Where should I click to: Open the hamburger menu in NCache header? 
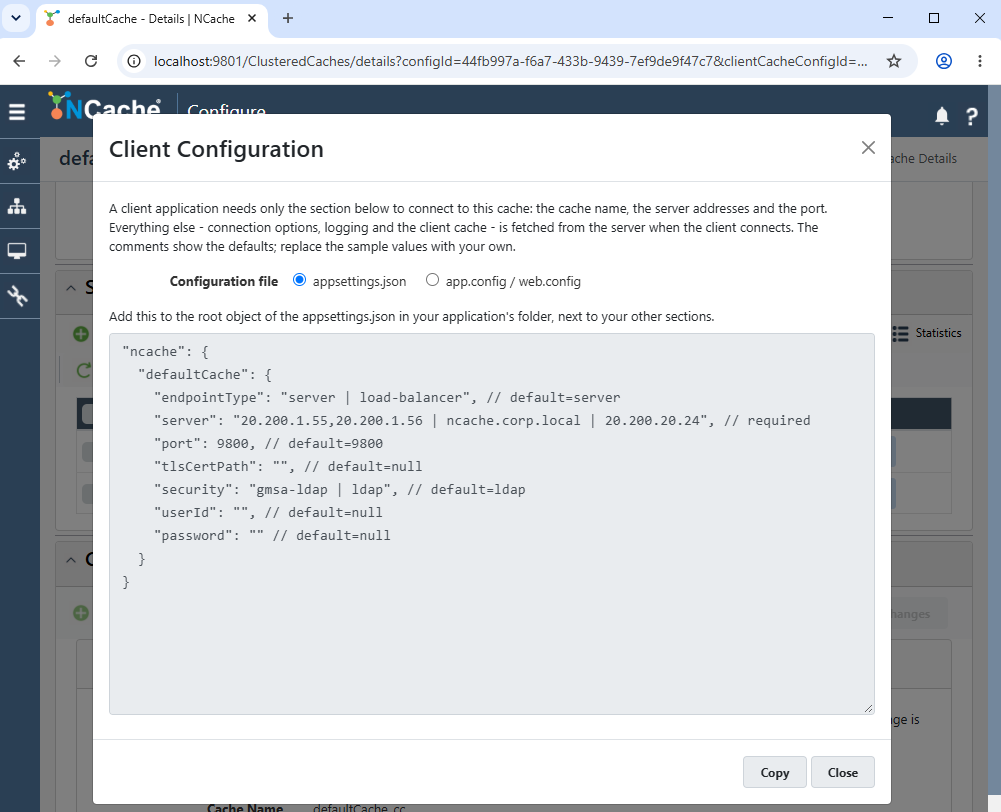click(17, 112)
